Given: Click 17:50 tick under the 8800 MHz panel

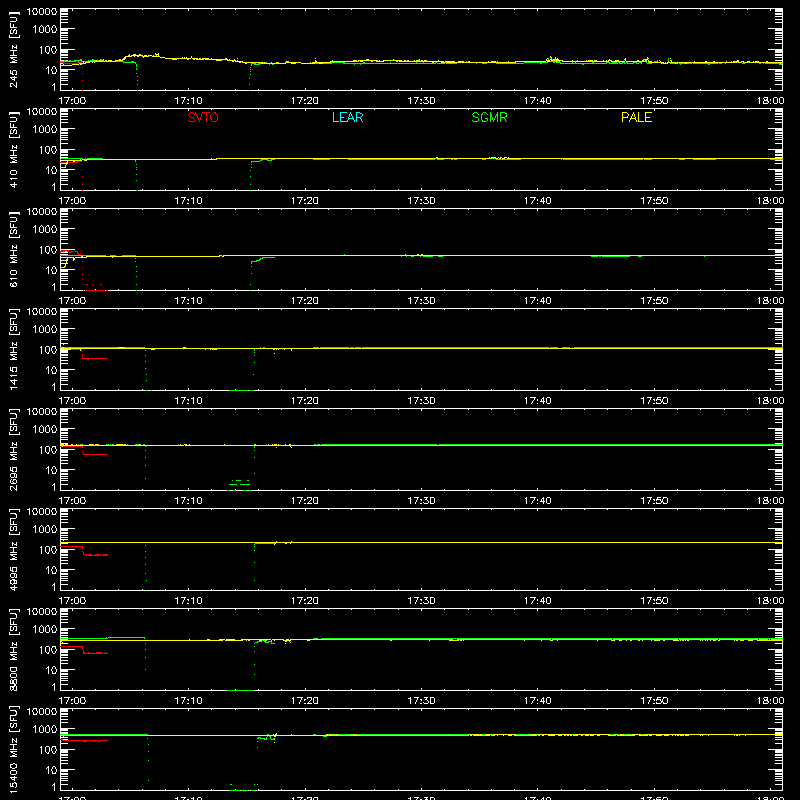Looking at the screenshot, I should coord(654,701).
